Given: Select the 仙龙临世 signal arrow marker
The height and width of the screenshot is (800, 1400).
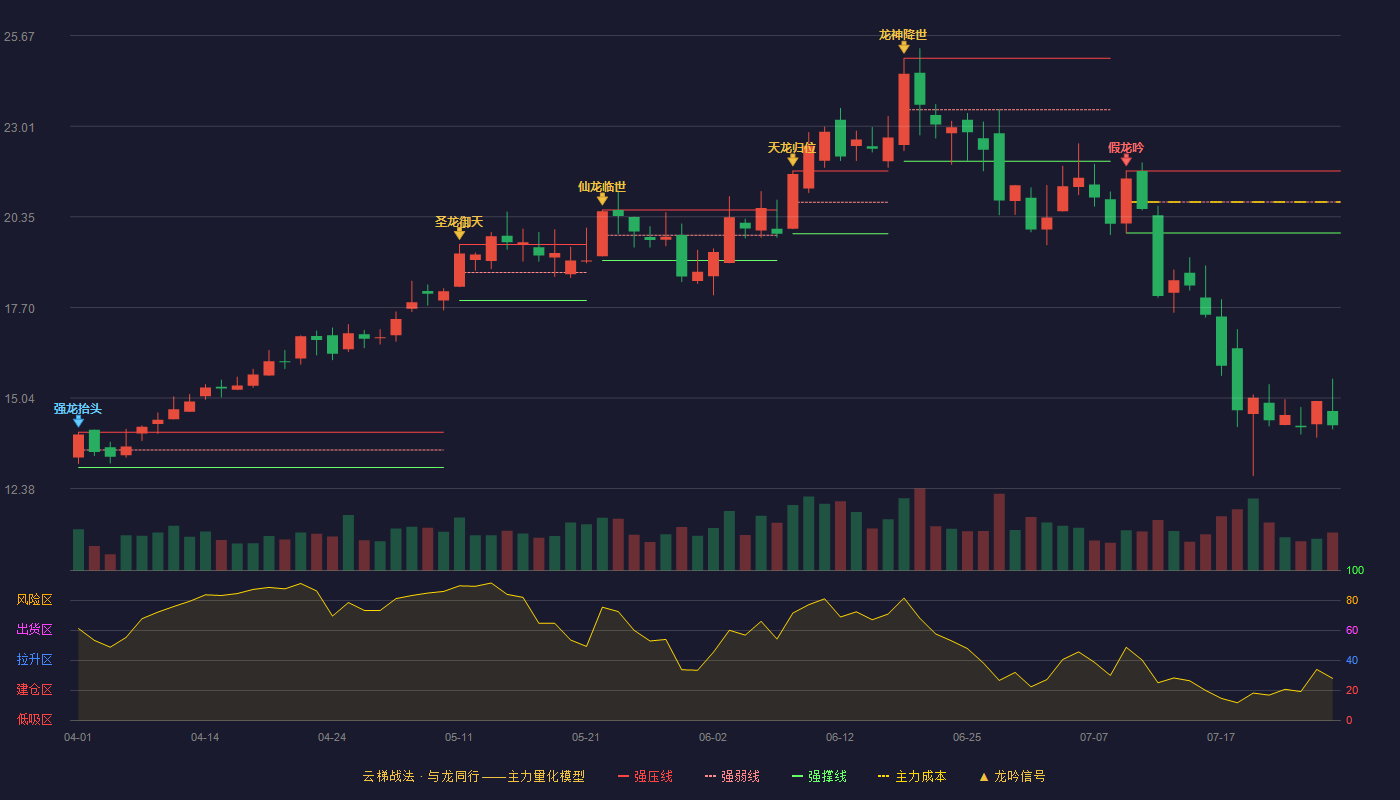Looking at the screenshot, I should tap(602, 200).
